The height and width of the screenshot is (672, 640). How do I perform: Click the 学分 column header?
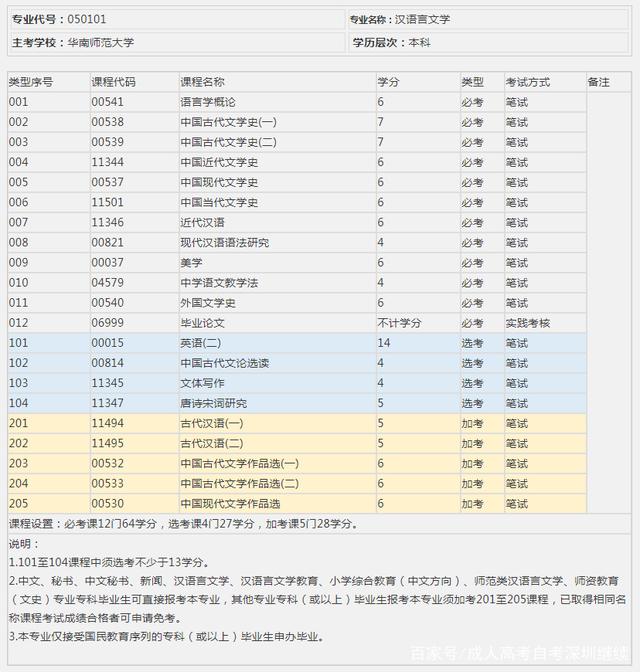[388, 82]
